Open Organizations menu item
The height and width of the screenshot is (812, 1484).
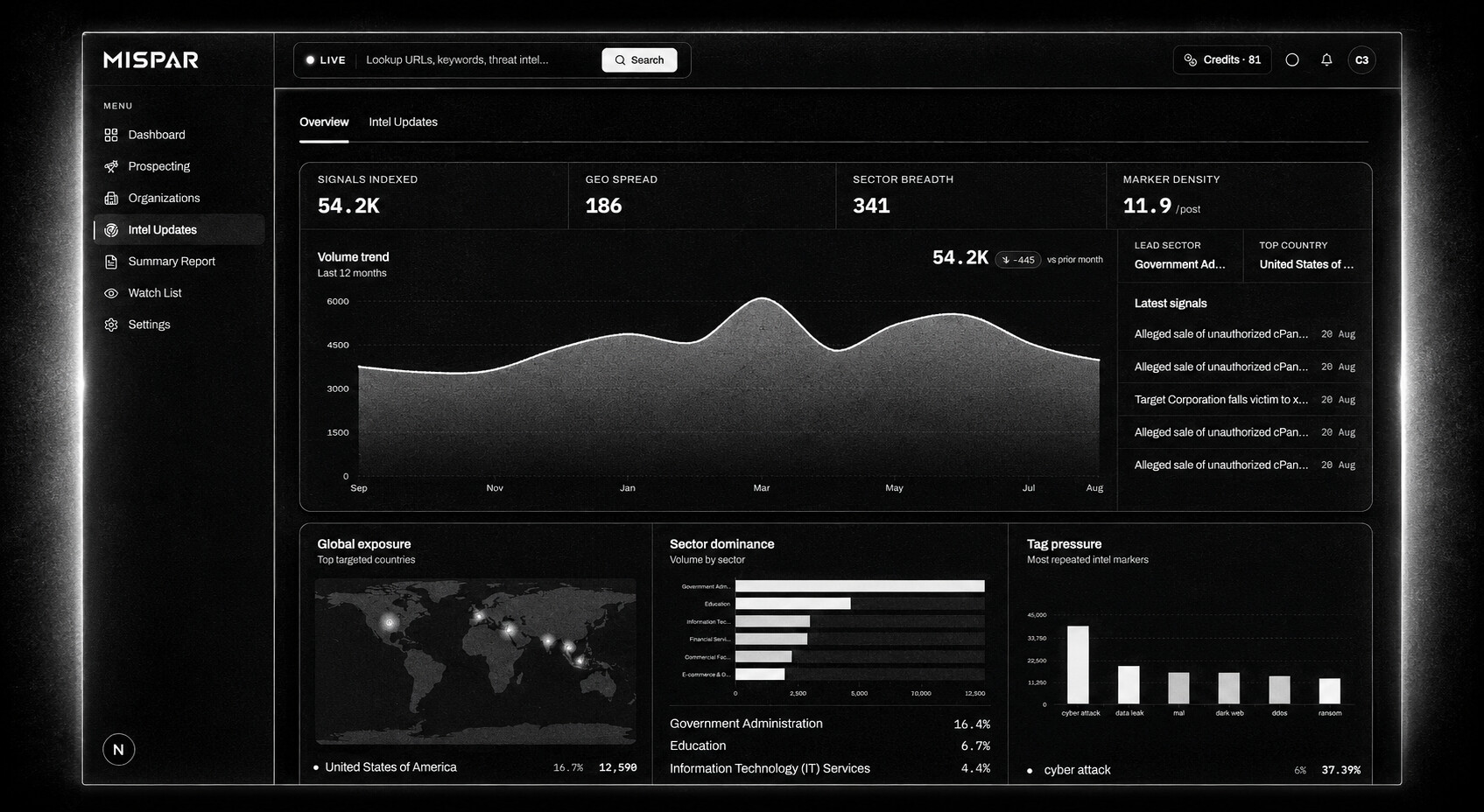179,198
